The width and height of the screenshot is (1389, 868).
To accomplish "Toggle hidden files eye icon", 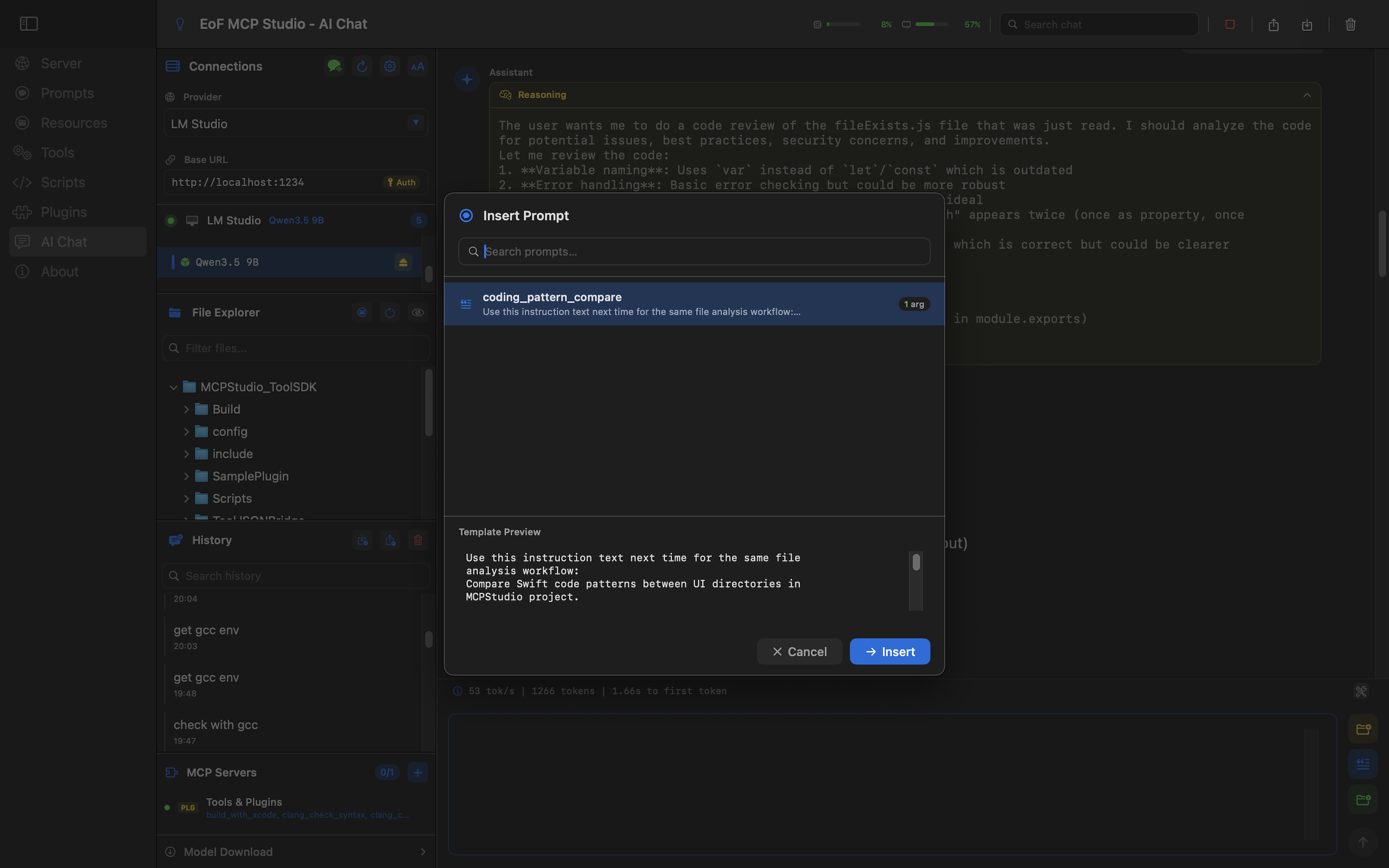I will pyautogui.click(x=417, y=312).
